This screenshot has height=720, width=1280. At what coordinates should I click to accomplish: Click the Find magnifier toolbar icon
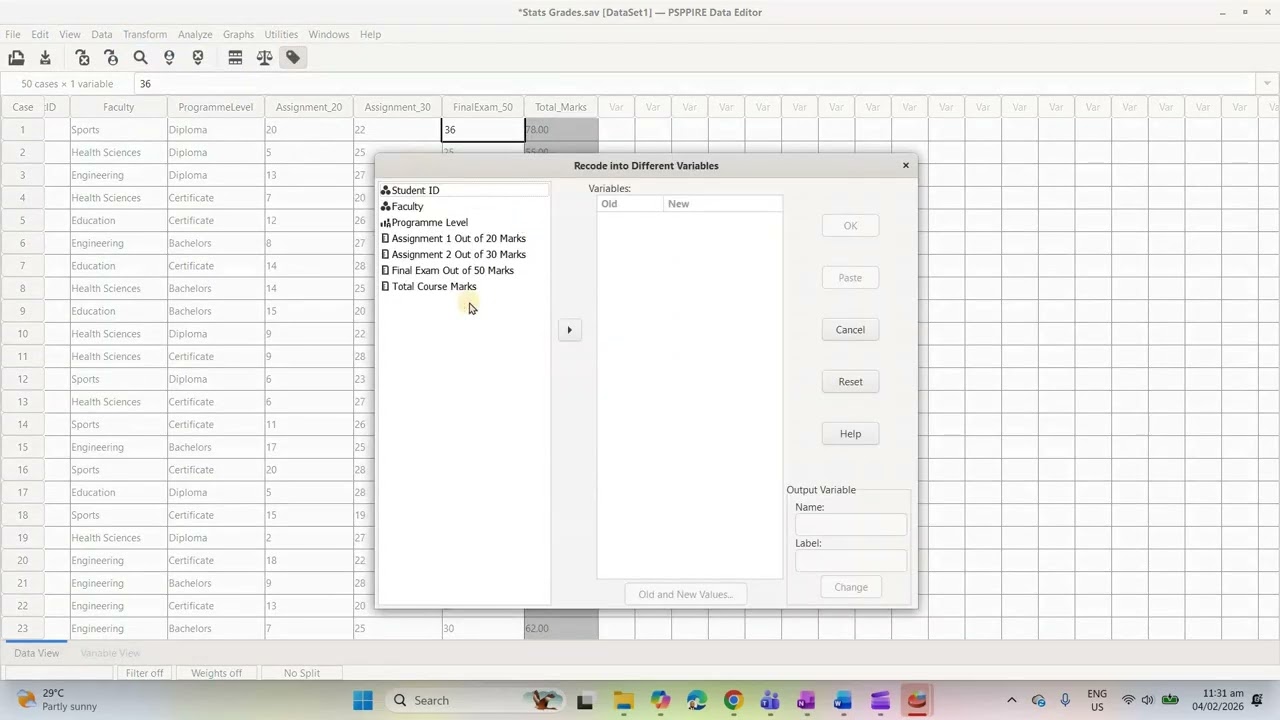140,58
